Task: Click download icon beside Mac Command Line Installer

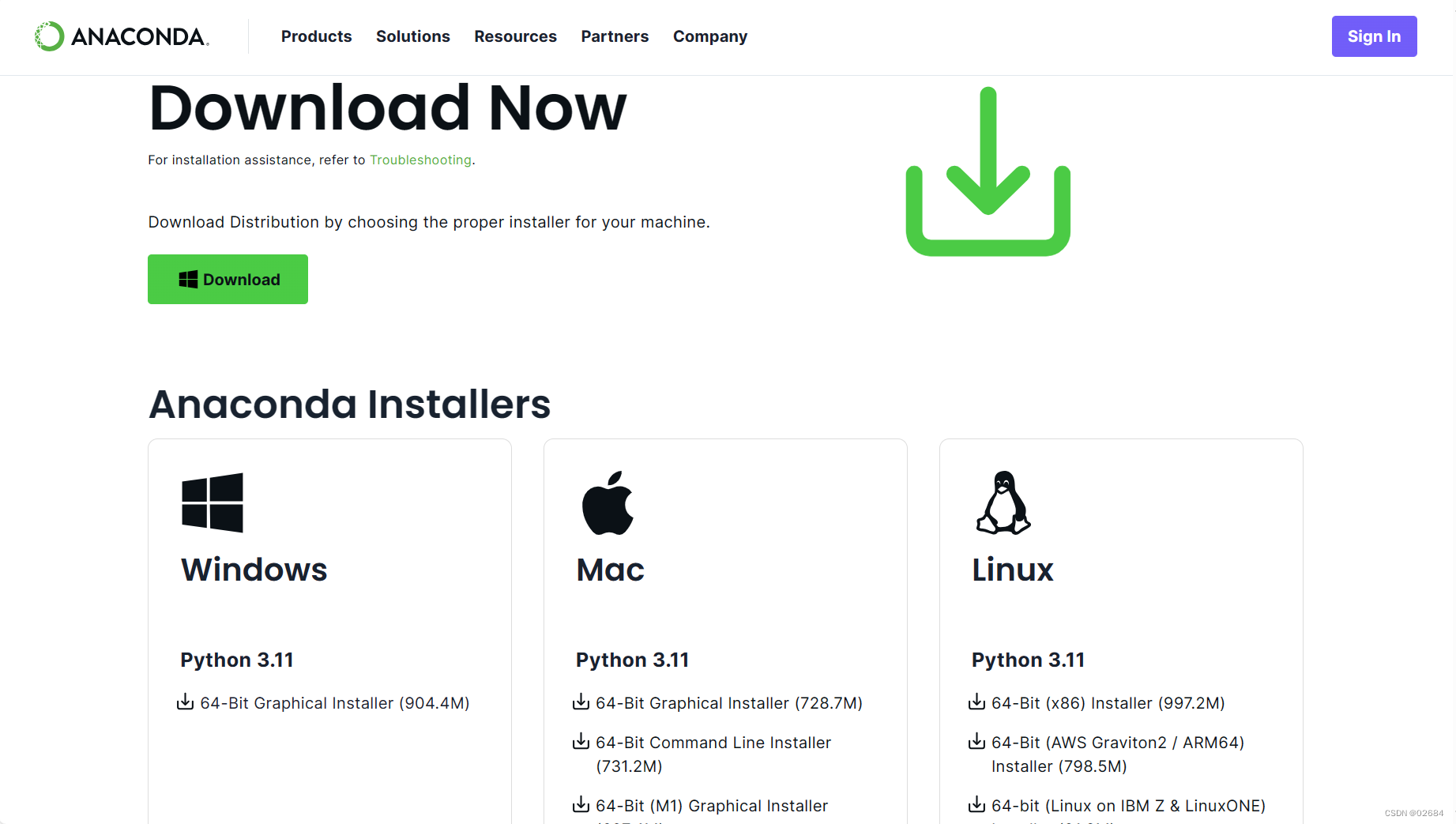Action: click(581, 741)
